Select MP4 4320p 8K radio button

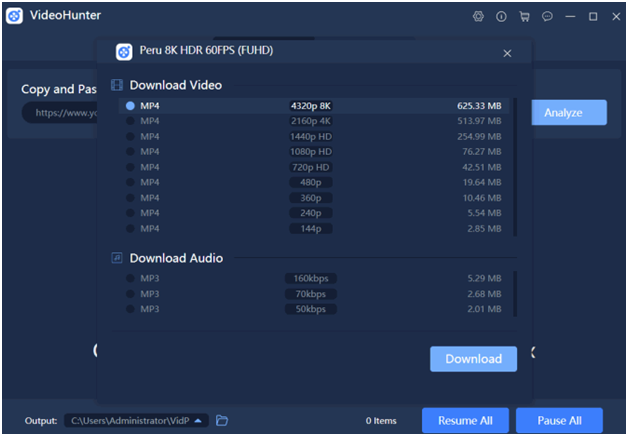[x=130, y=106]
